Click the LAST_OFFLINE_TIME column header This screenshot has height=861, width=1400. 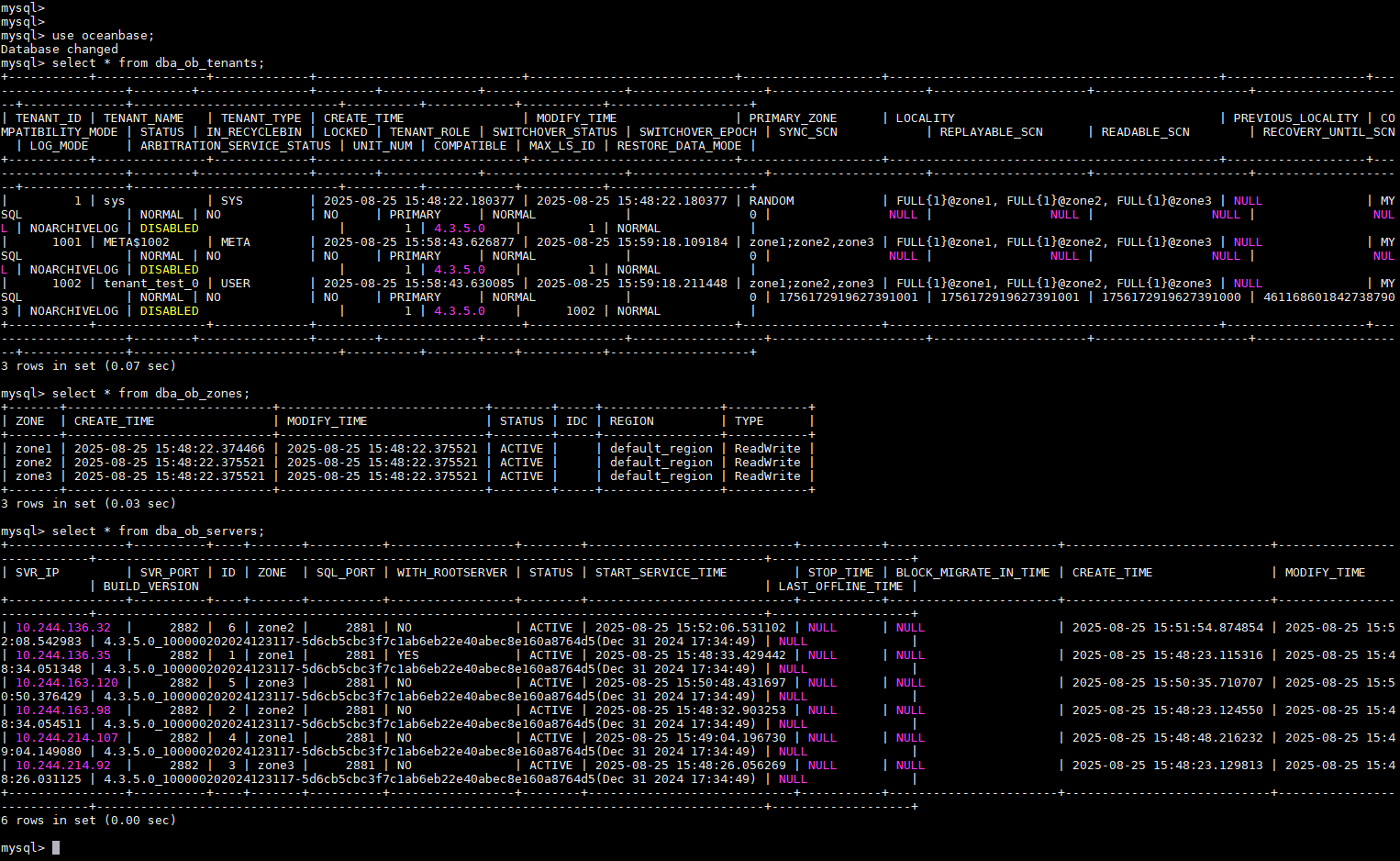pos(841,587)
